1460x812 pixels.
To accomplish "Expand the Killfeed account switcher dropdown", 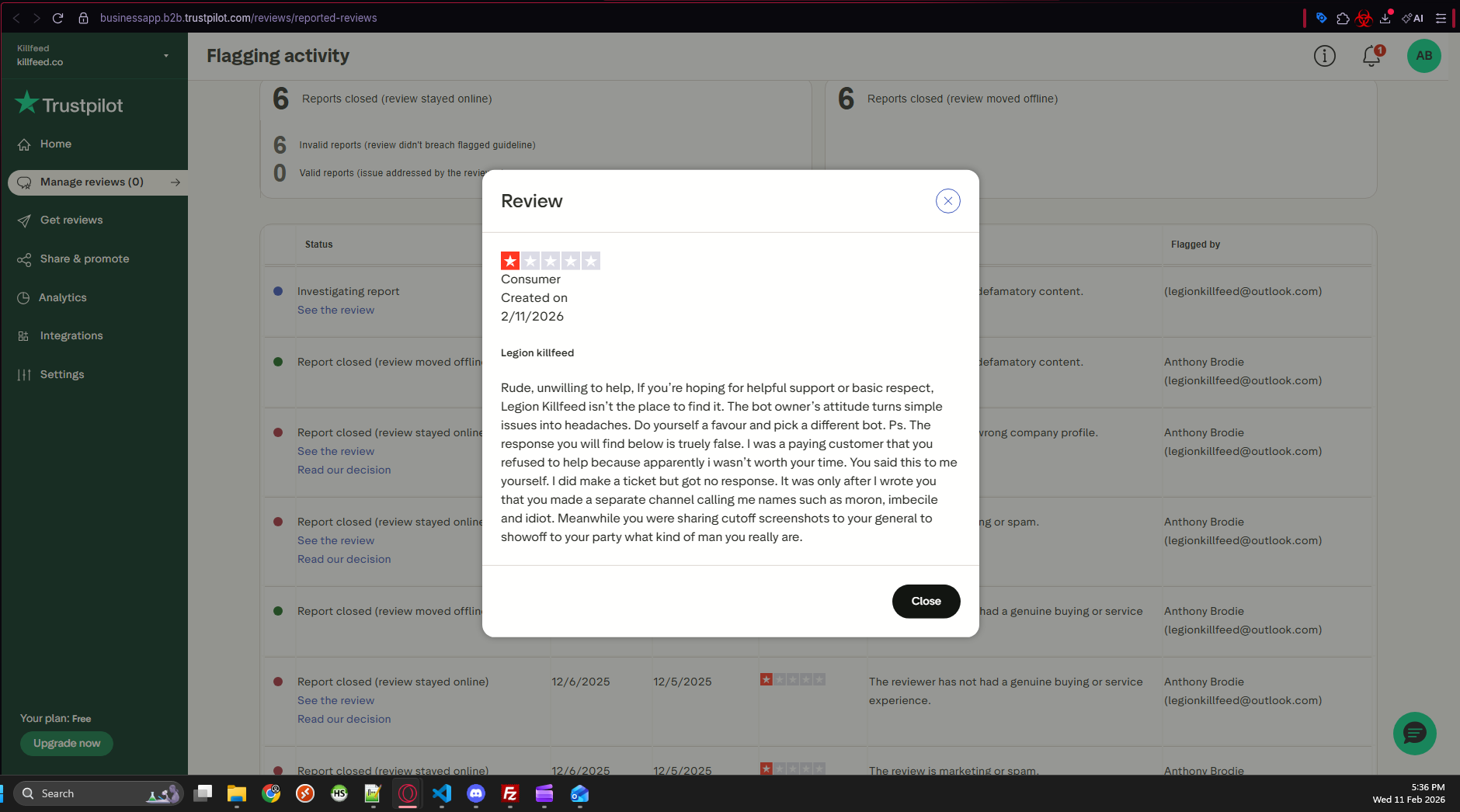I will (x=166, y=56).
